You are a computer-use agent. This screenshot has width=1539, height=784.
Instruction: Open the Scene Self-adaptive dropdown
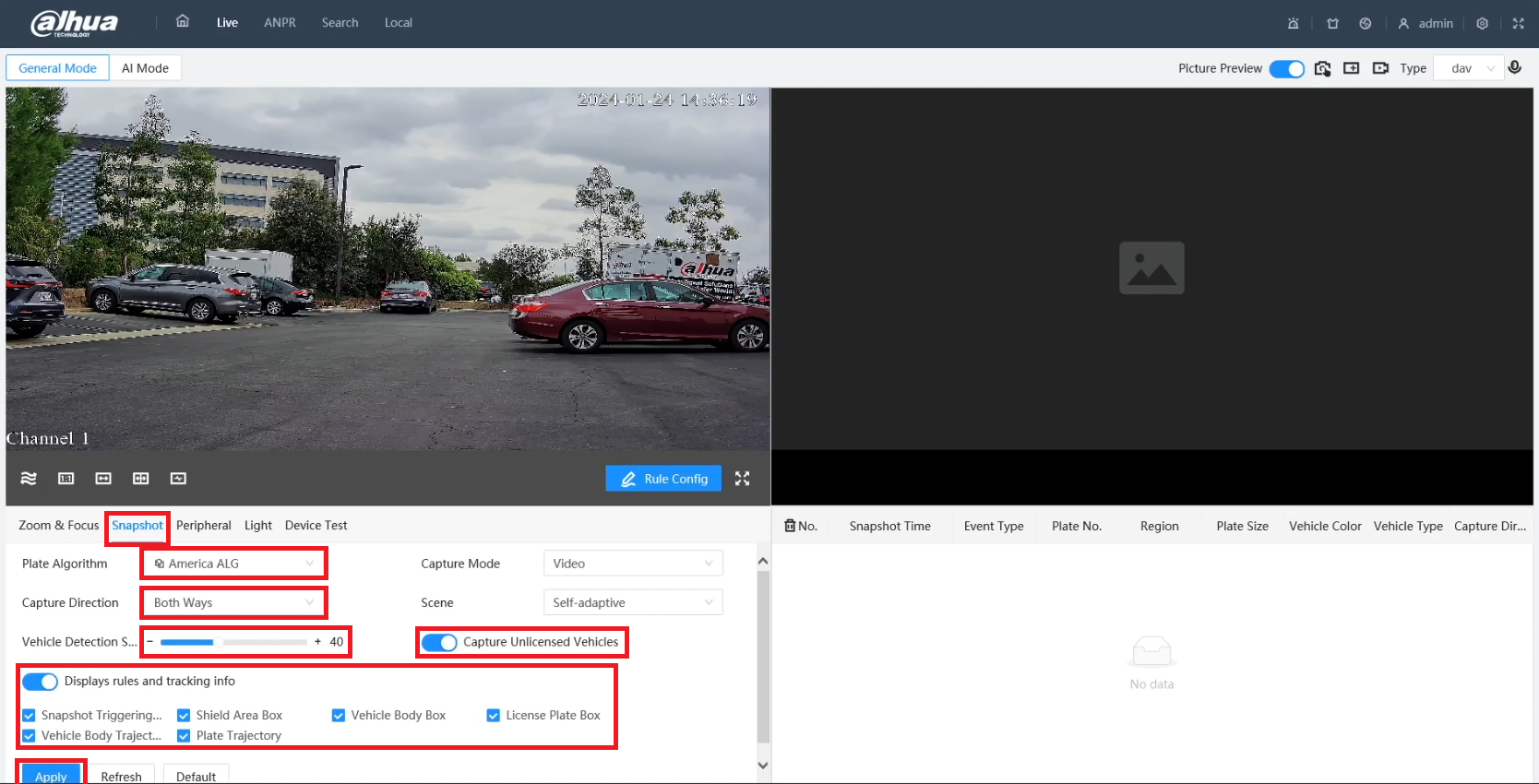pos(632,602)
